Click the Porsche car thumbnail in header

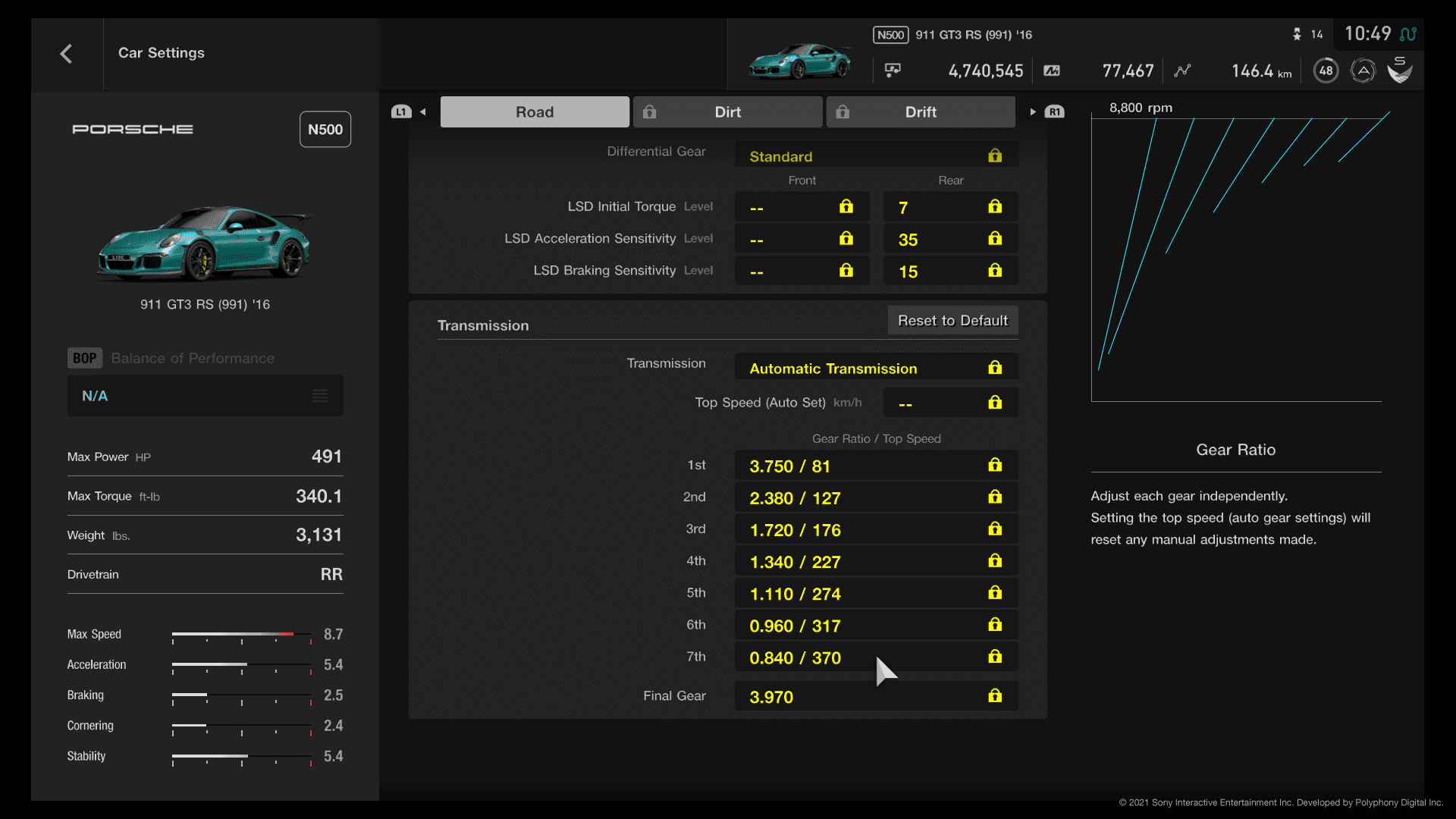(799, 61)
